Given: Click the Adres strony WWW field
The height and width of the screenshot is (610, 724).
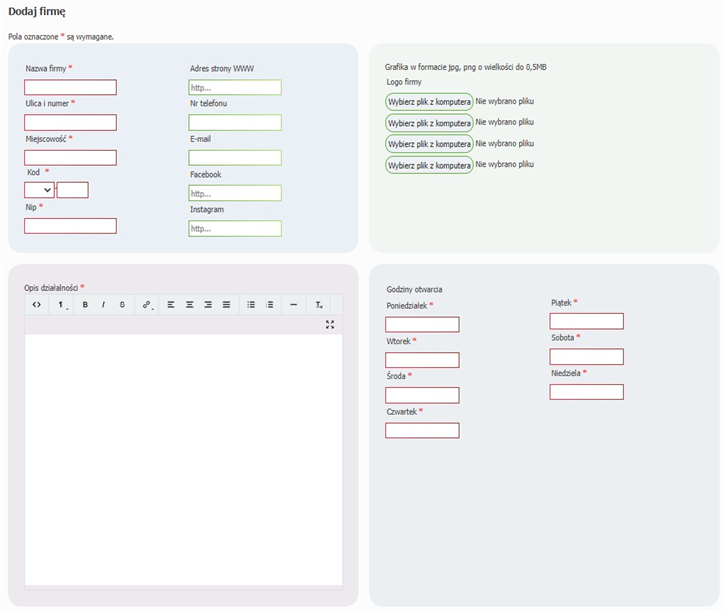Looking at the screenshot, I should [235, 87].
